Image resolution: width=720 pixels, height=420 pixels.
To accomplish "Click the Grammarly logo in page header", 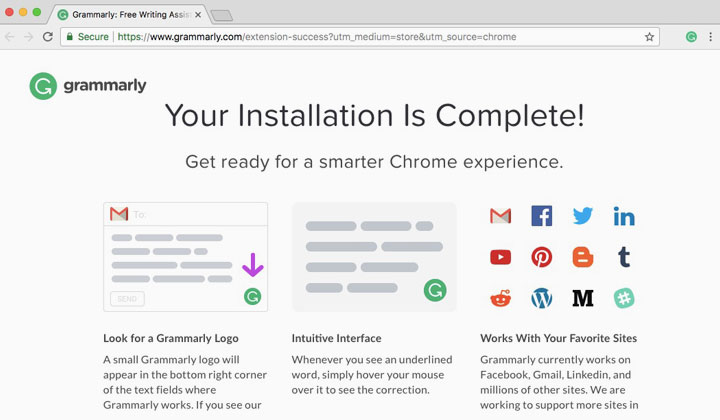I will tap(88, 86).
